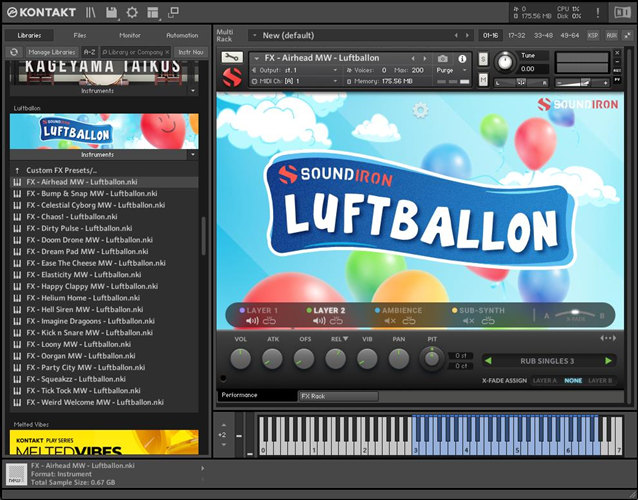Click the refresh libraries icon
638x500 pixels.
click(14, 51)
